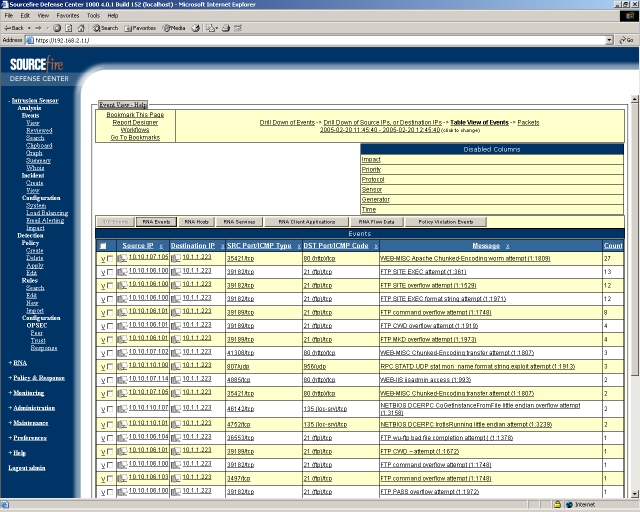Image resolution: width=640 pixels, height=512 pixels.
Task: Switch to the Policy Violation Events tab
Action: [446, 222]
